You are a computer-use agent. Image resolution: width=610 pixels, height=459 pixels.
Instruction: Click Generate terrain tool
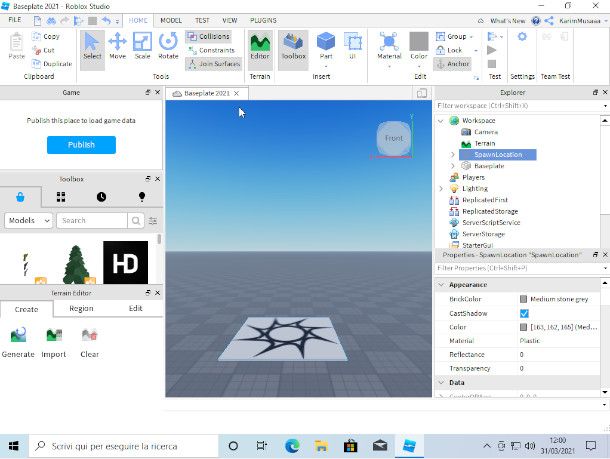(x=18, y=342)
